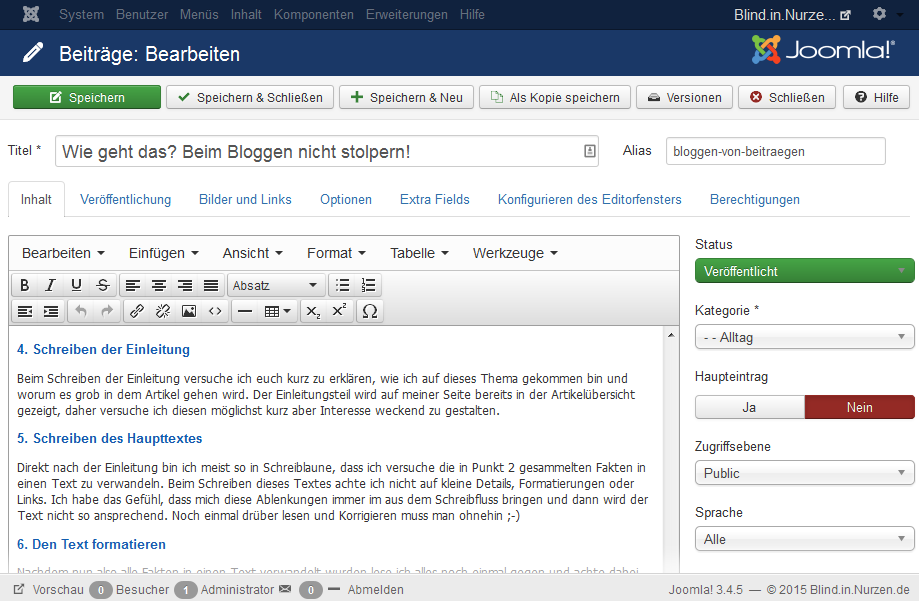Screen dimensions: 919x601
Task: Remove link with the unlink icon
Action: click(x=163, y=311)
